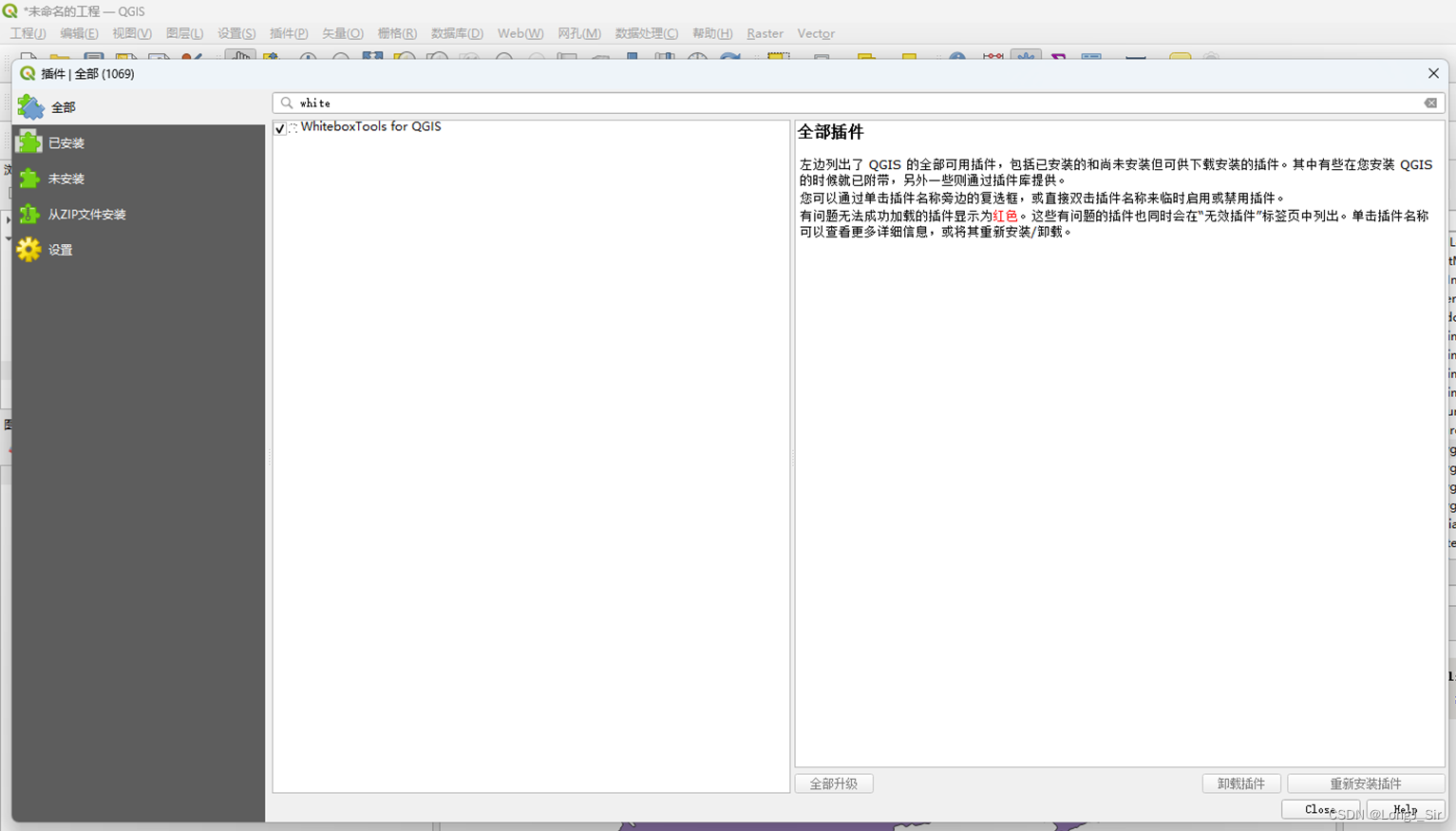Clear the plugin search text with the clear icon
Image resolution: width=1456 pixels, height=831 pixels.
1430,103
